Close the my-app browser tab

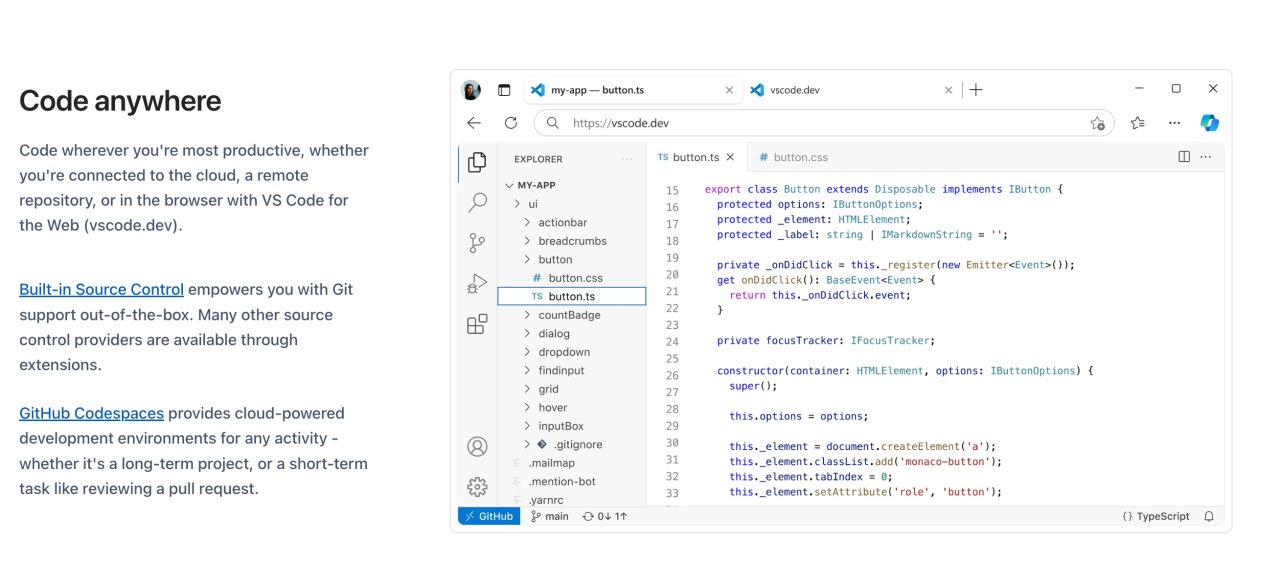pos(728,90)
